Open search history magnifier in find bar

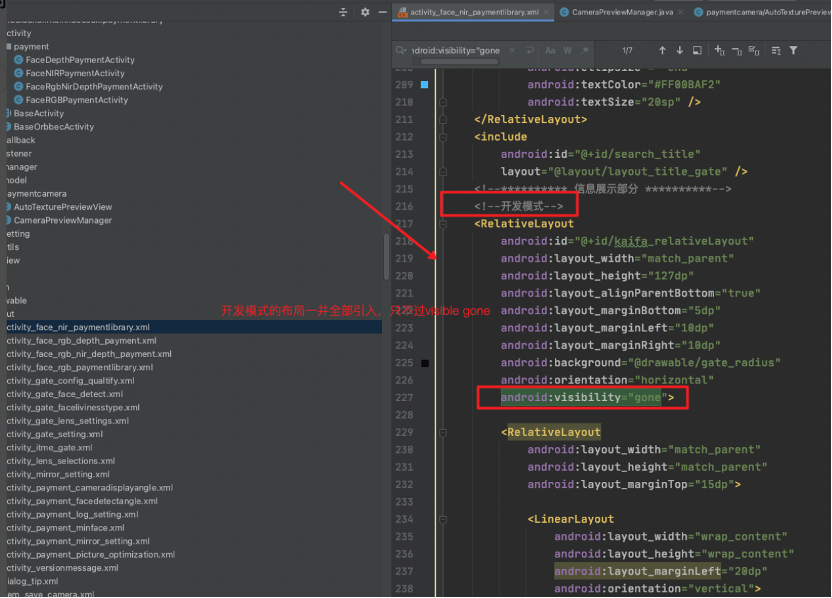pyautogui.click(x=401, y=50)
